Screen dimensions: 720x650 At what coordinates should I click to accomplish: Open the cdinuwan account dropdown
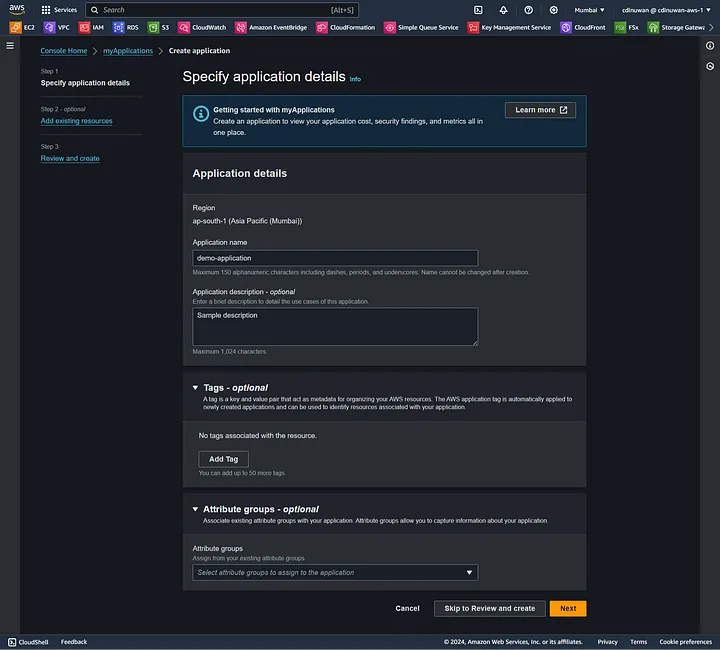[666, 10]
